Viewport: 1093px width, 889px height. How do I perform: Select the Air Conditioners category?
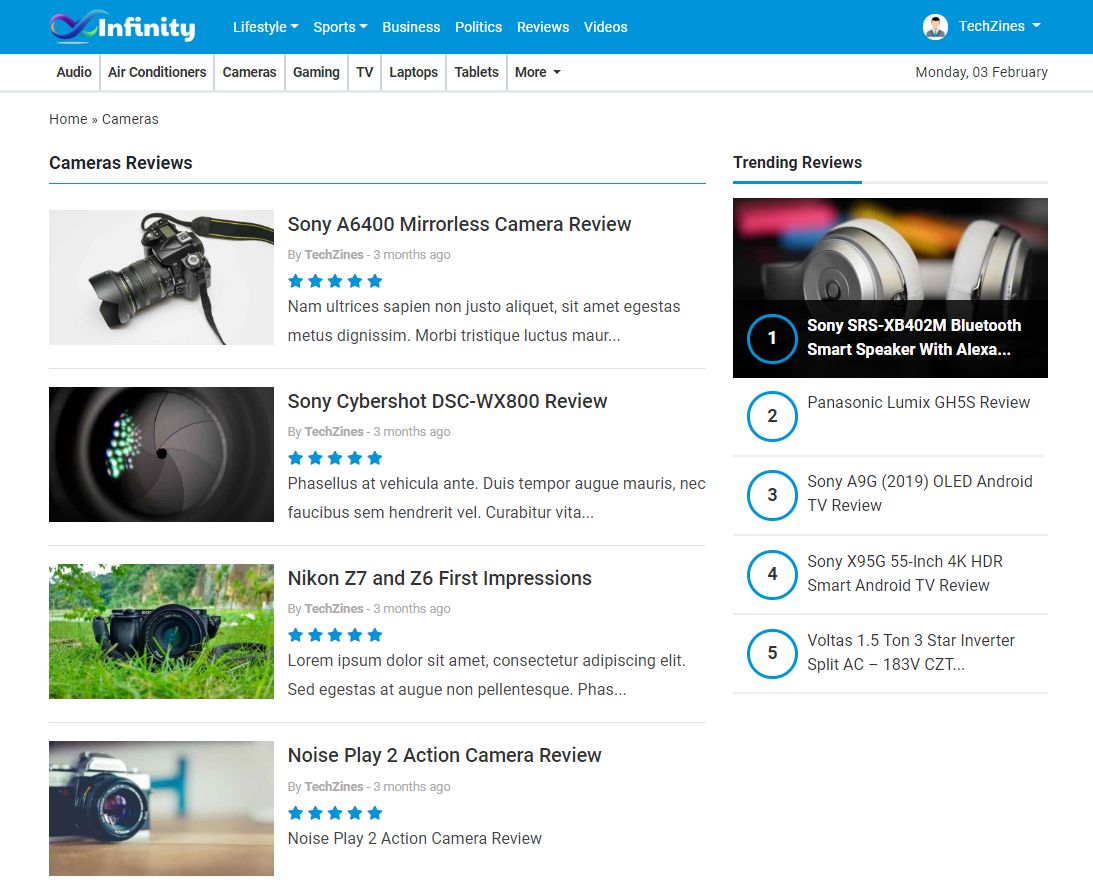[x=157, y=72]
